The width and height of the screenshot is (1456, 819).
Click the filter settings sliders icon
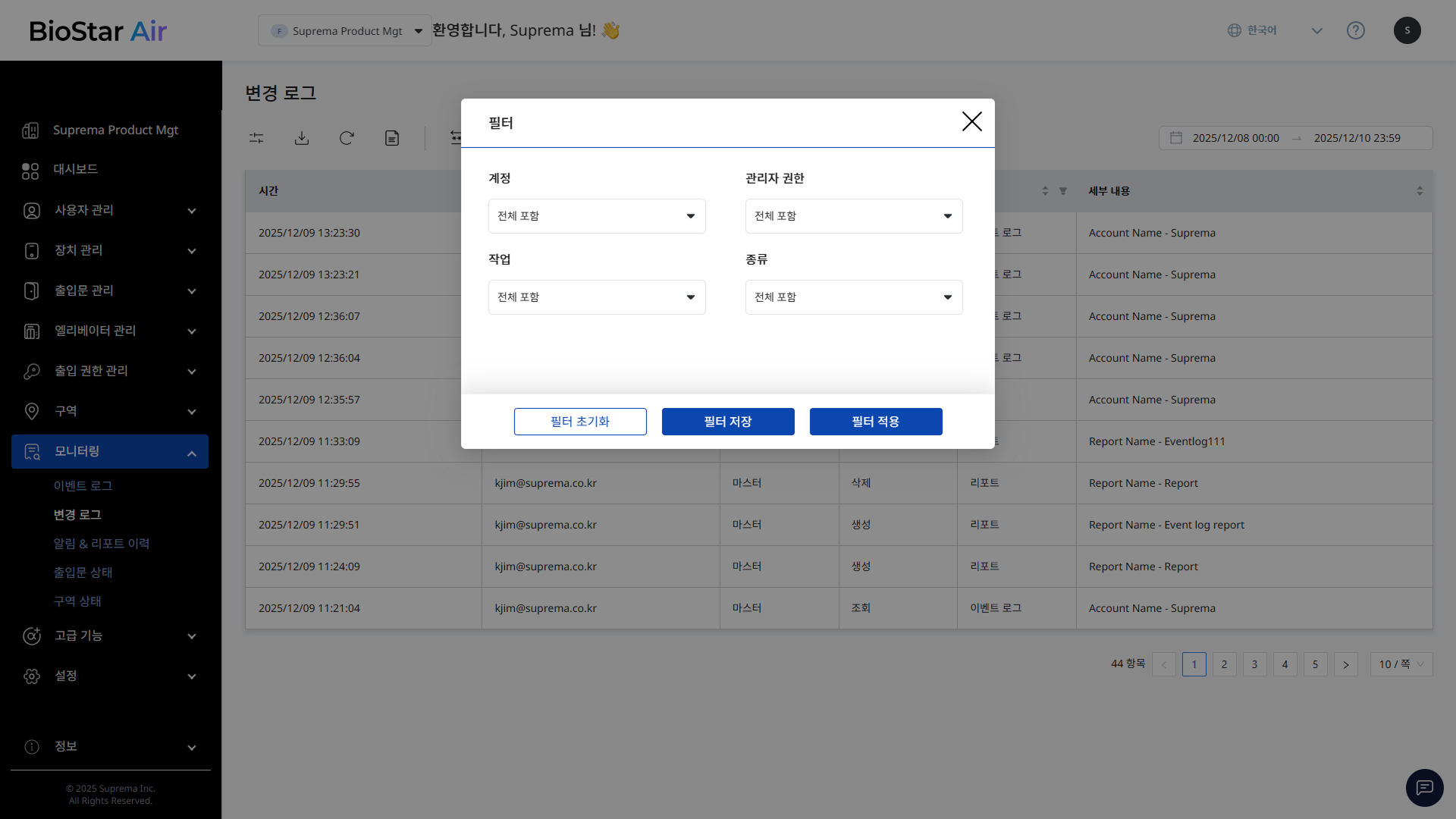pos(256,138)
